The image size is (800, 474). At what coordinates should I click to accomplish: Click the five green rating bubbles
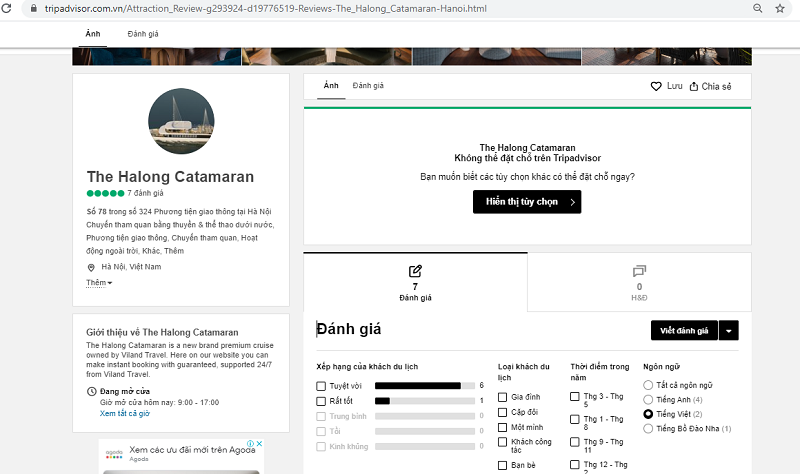point(106,193)
